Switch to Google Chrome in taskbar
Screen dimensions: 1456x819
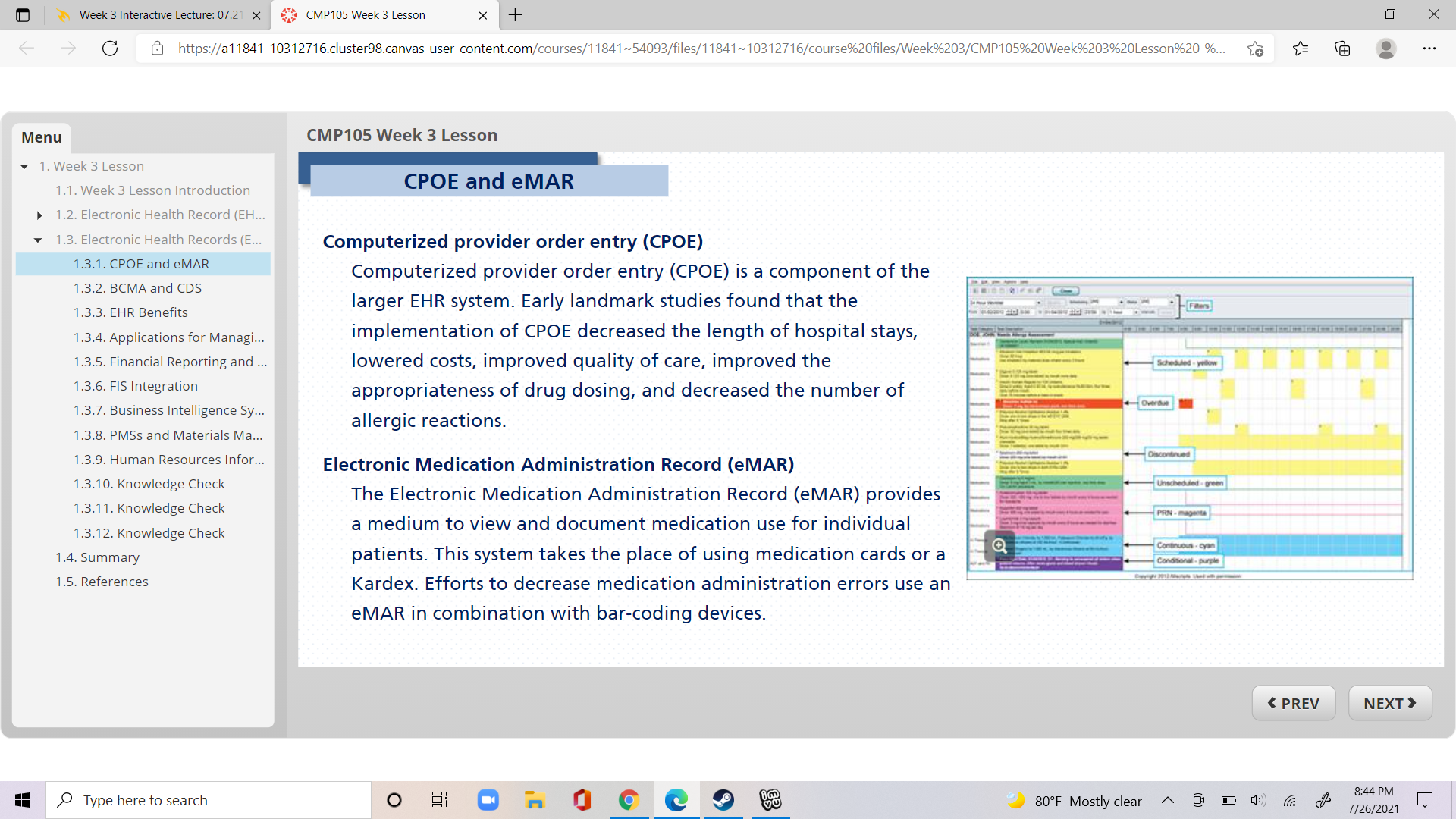tap(629, 800)
